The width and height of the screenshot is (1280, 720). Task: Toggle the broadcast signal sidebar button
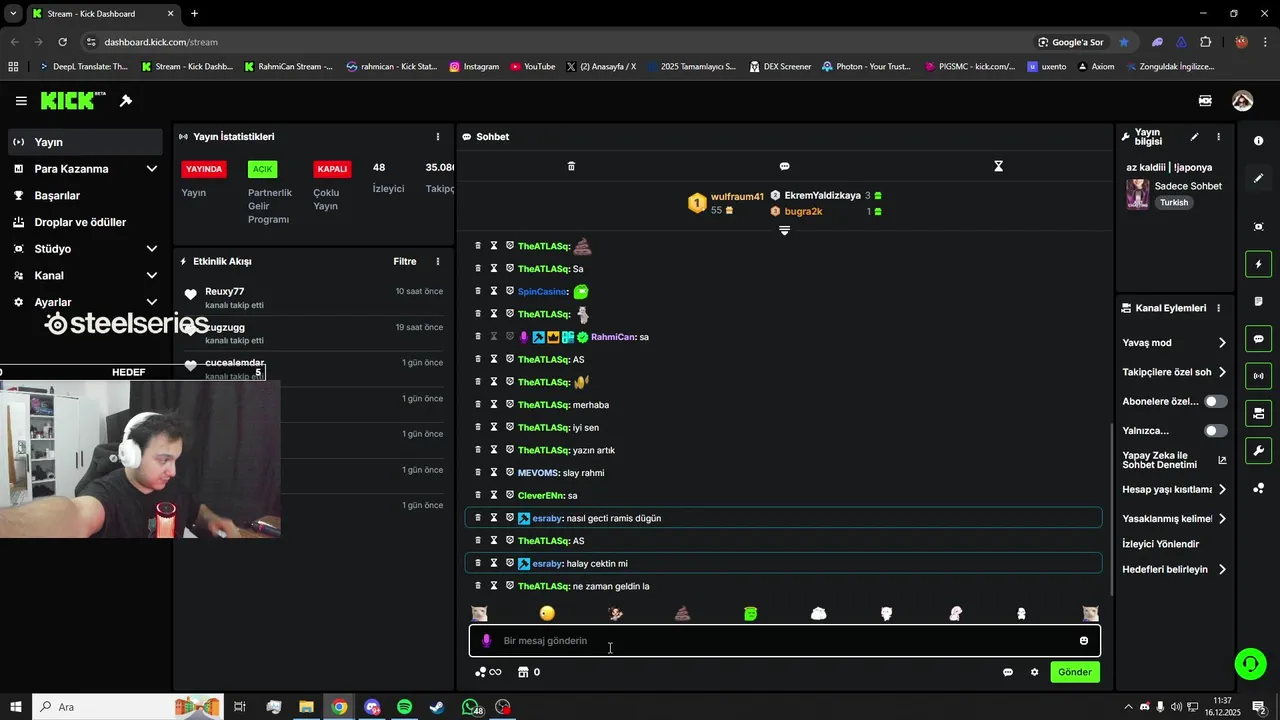tap(1258, 376)
